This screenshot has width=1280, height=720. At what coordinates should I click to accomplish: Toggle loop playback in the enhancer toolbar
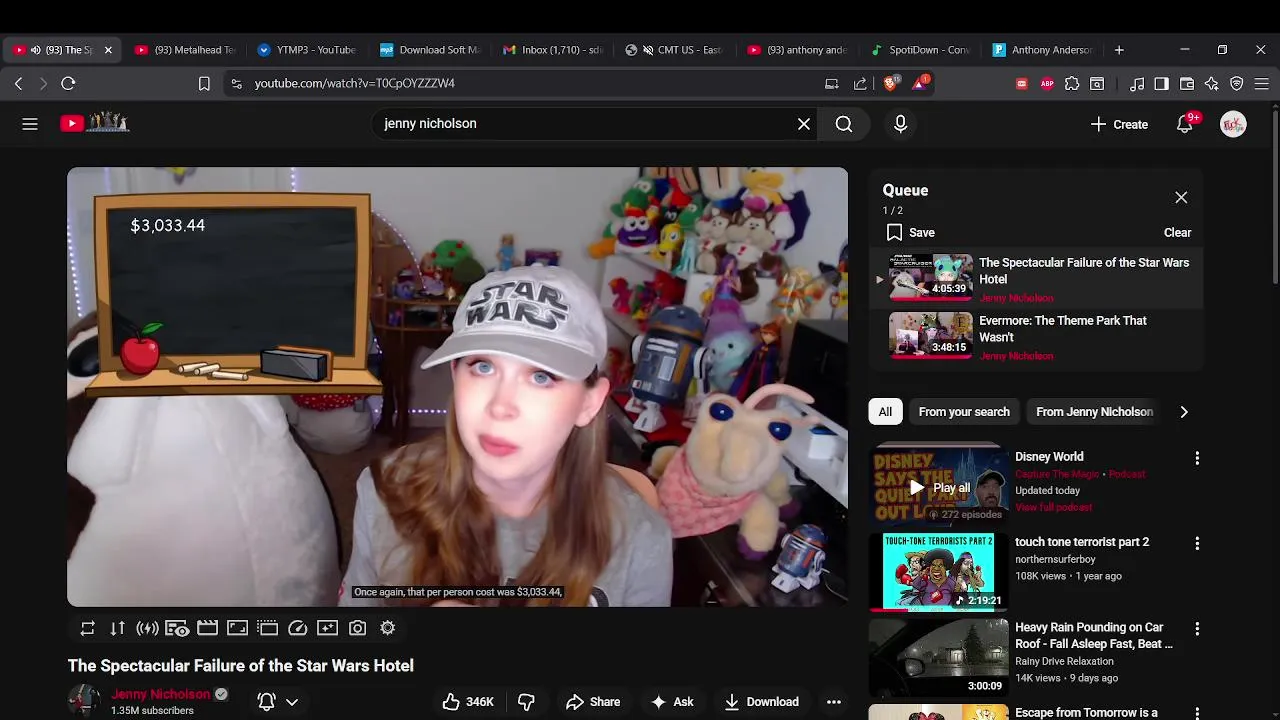[x=88, y=628]
